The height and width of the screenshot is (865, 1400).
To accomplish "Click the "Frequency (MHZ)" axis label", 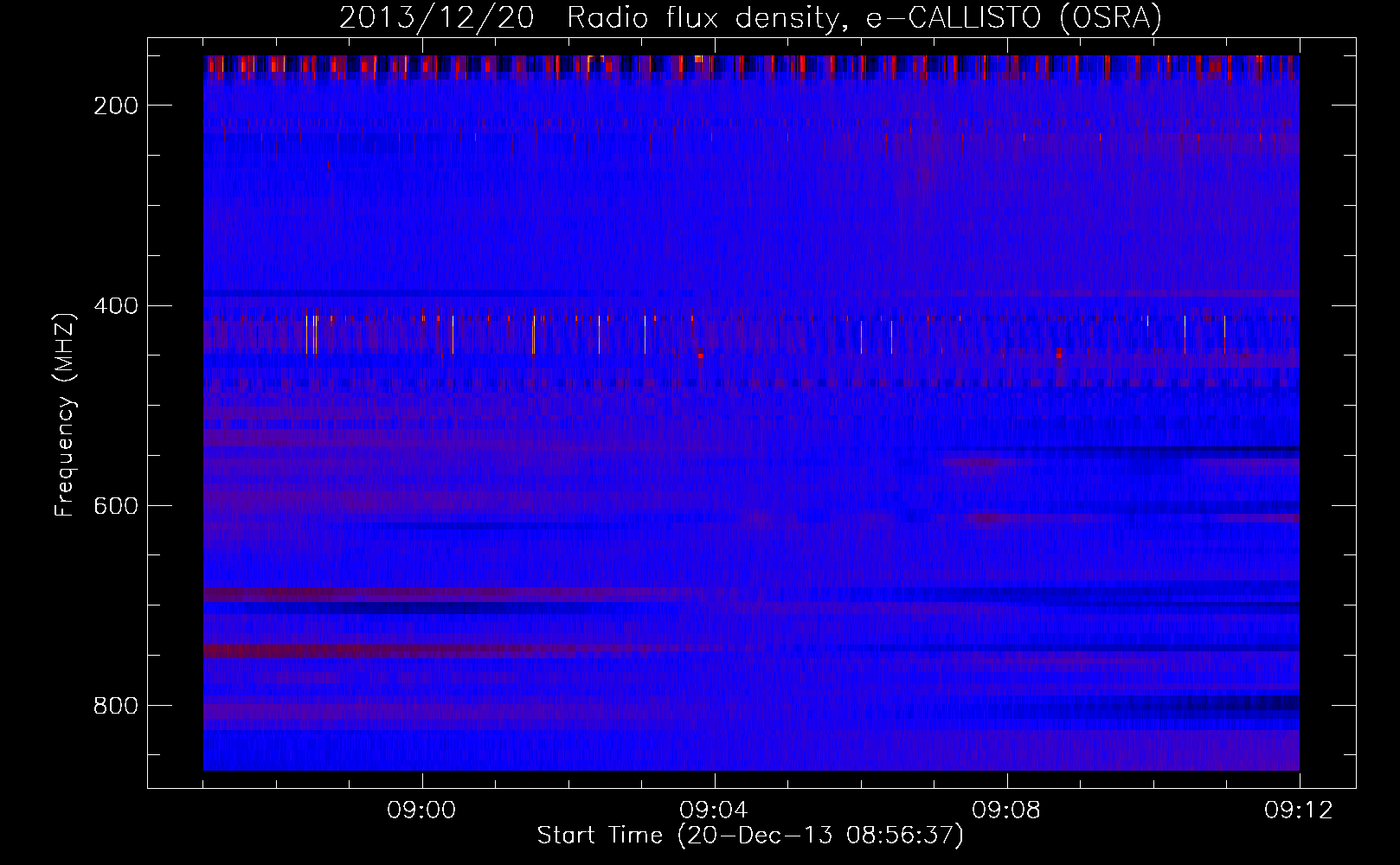I will pyautogui.click(x=65, y=414).
